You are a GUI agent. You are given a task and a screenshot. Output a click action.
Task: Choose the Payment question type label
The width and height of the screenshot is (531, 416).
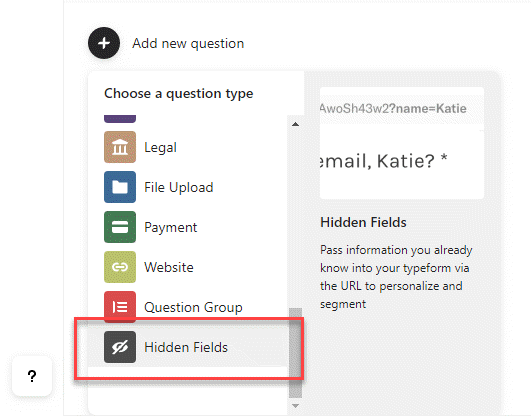pyautogui.click(x=171, y=227)
